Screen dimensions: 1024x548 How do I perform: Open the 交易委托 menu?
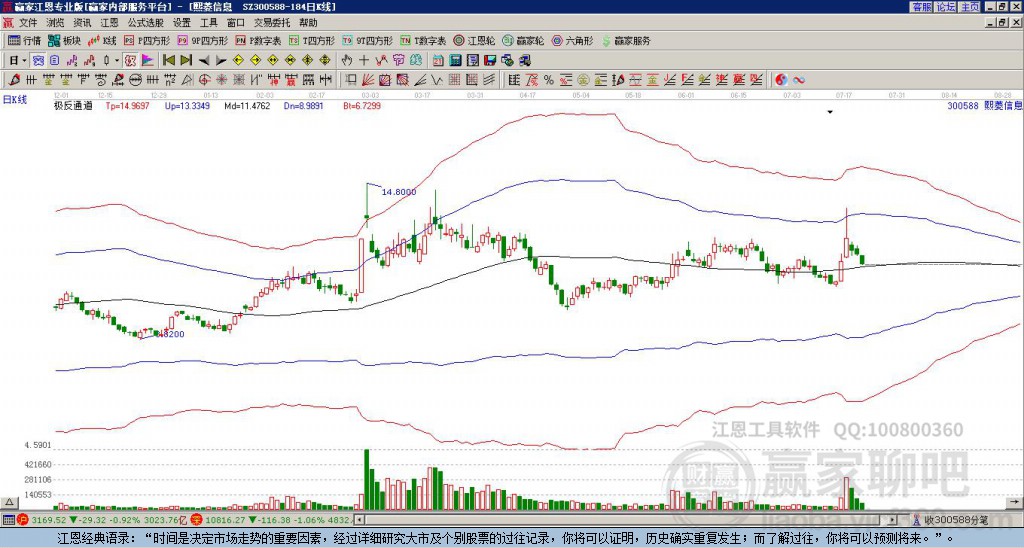pyautogui.click(x=272, y=23)
